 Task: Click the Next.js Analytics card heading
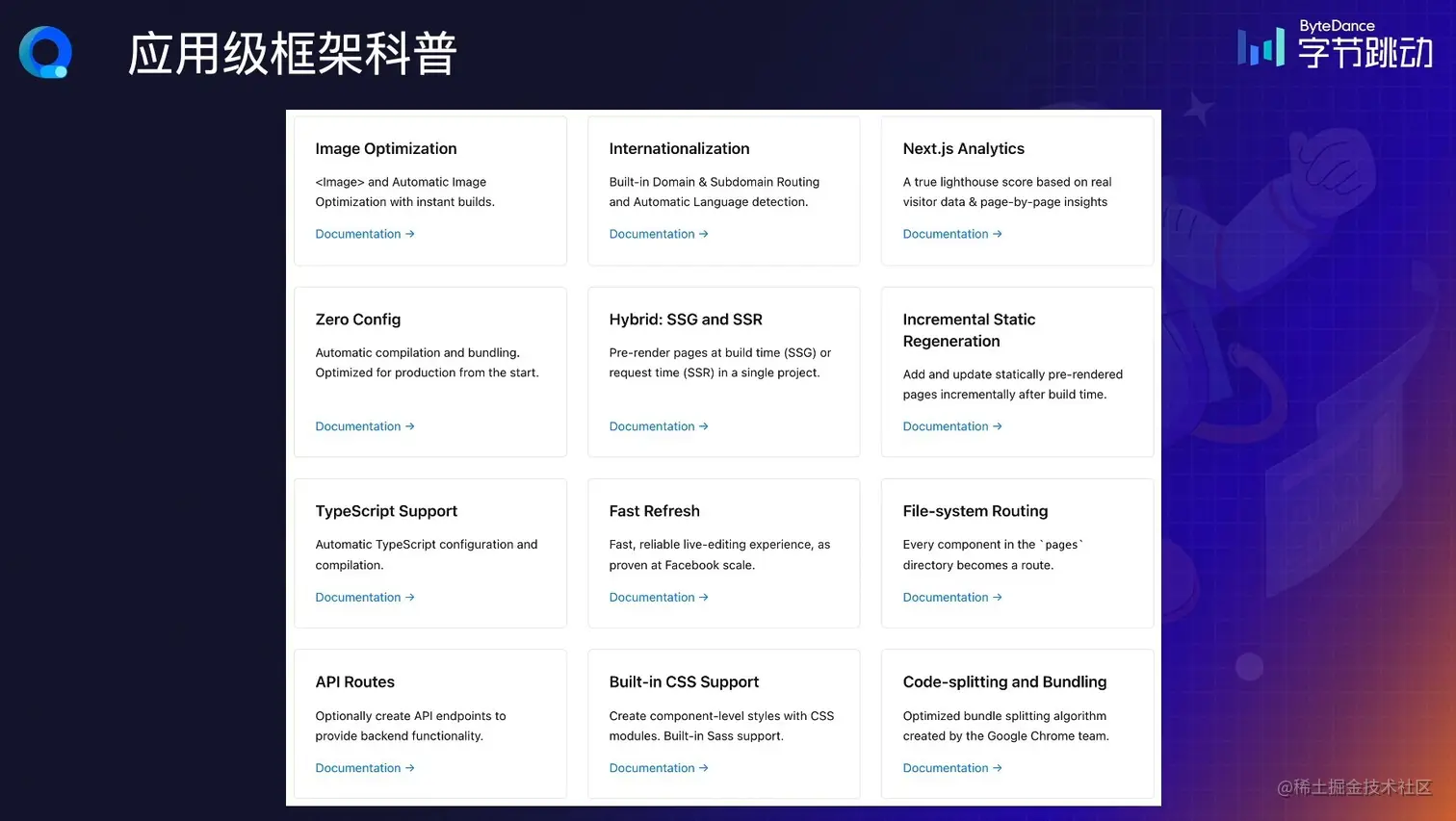963,148
